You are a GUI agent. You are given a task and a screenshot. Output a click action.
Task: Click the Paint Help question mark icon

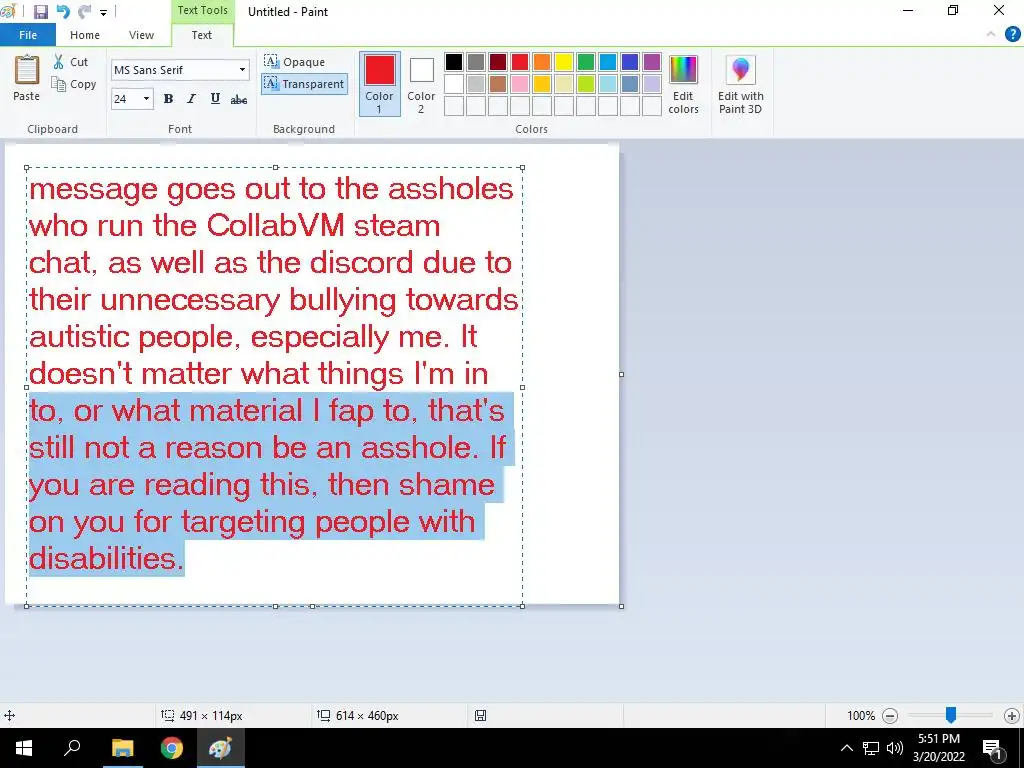(x=1012, y=35)
